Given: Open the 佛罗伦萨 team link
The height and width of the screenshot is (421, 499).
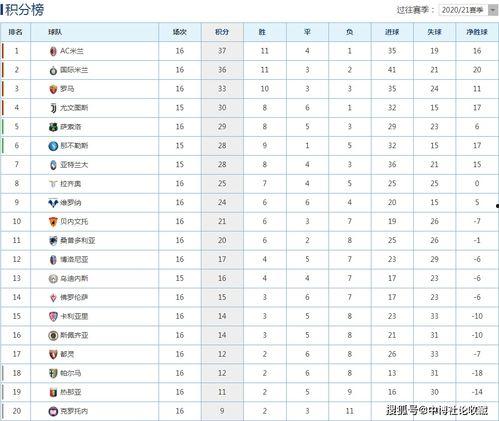Looking at the screenshot, I should [x=74, y=297].
